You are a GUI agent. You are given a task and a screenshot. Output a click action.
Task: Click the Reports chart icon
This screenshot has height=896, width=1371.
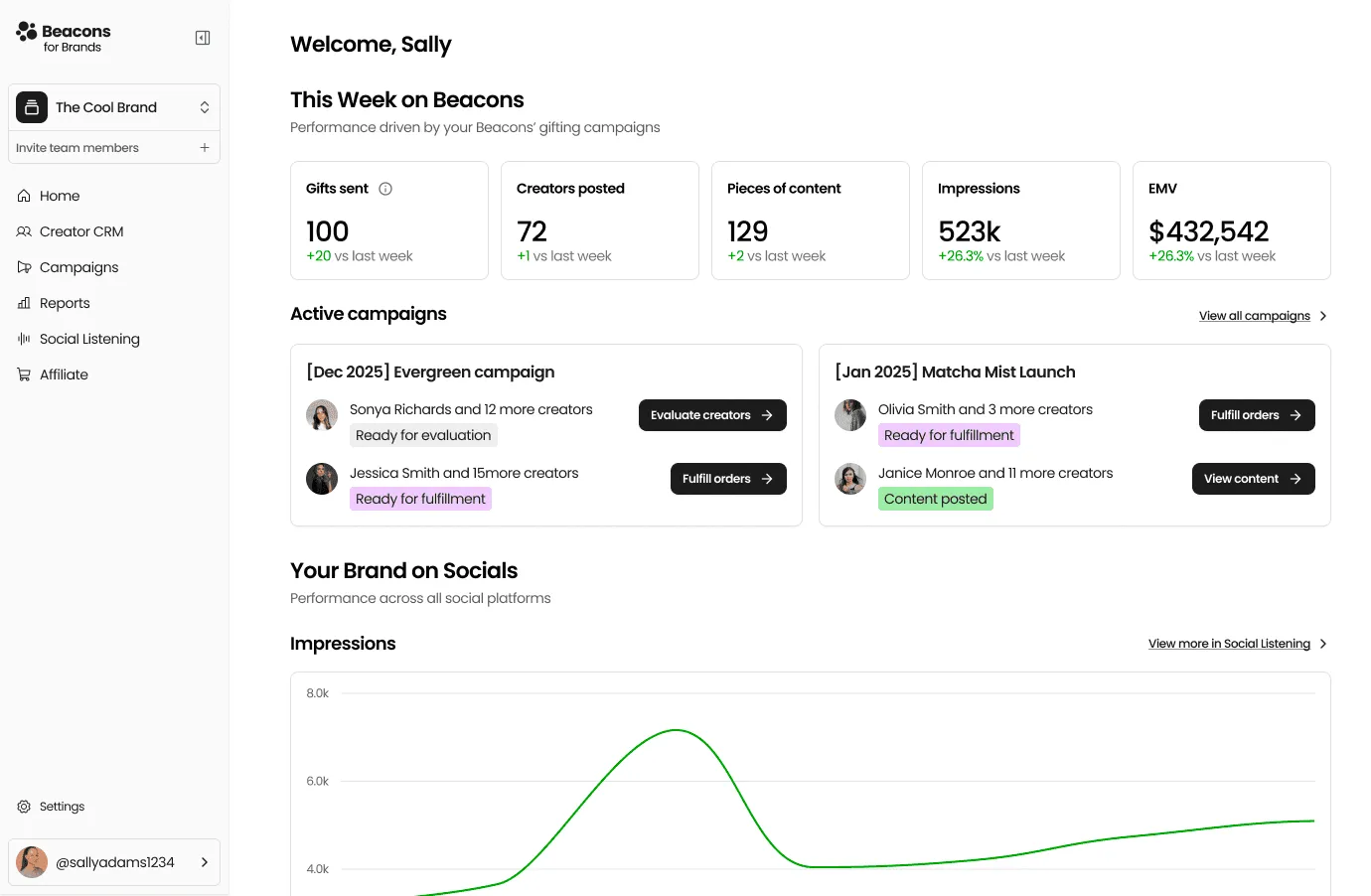pos(24,303)
